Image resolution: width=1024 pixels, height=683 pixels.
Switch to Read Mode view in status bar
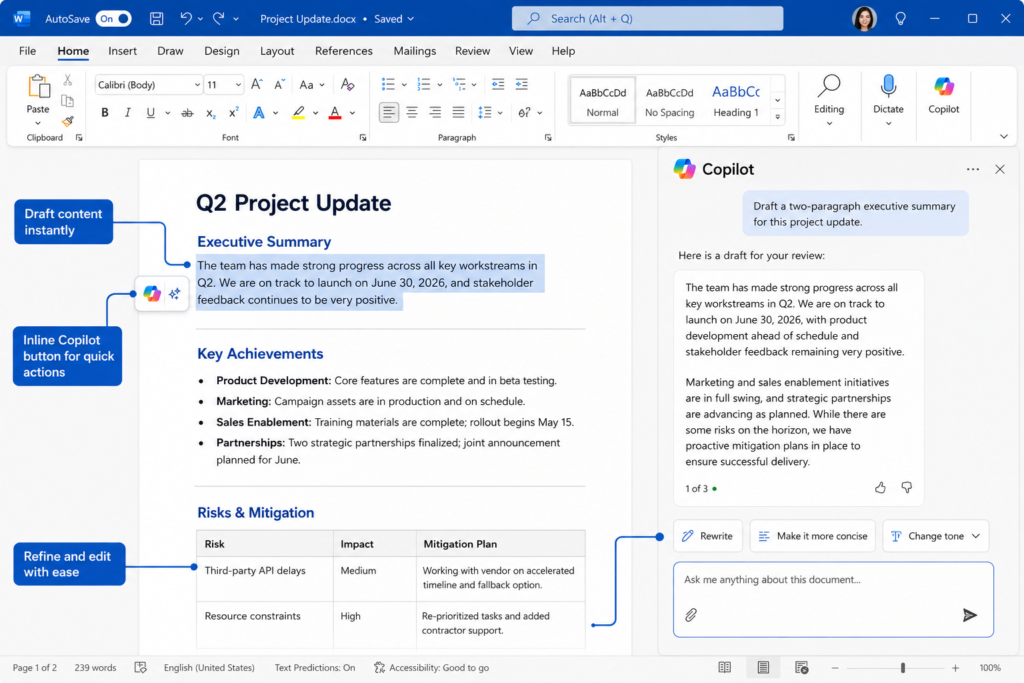pyautogui.click(x=724, y=667)
